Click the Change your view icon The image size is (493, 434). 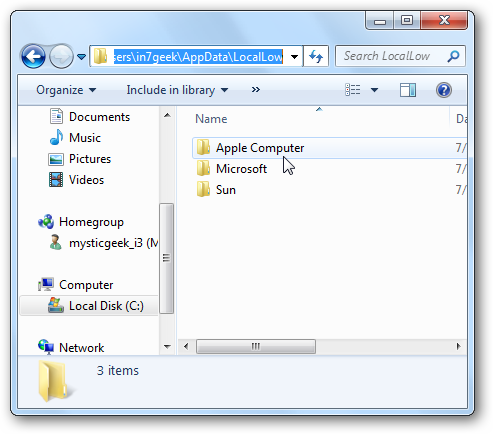353,90
